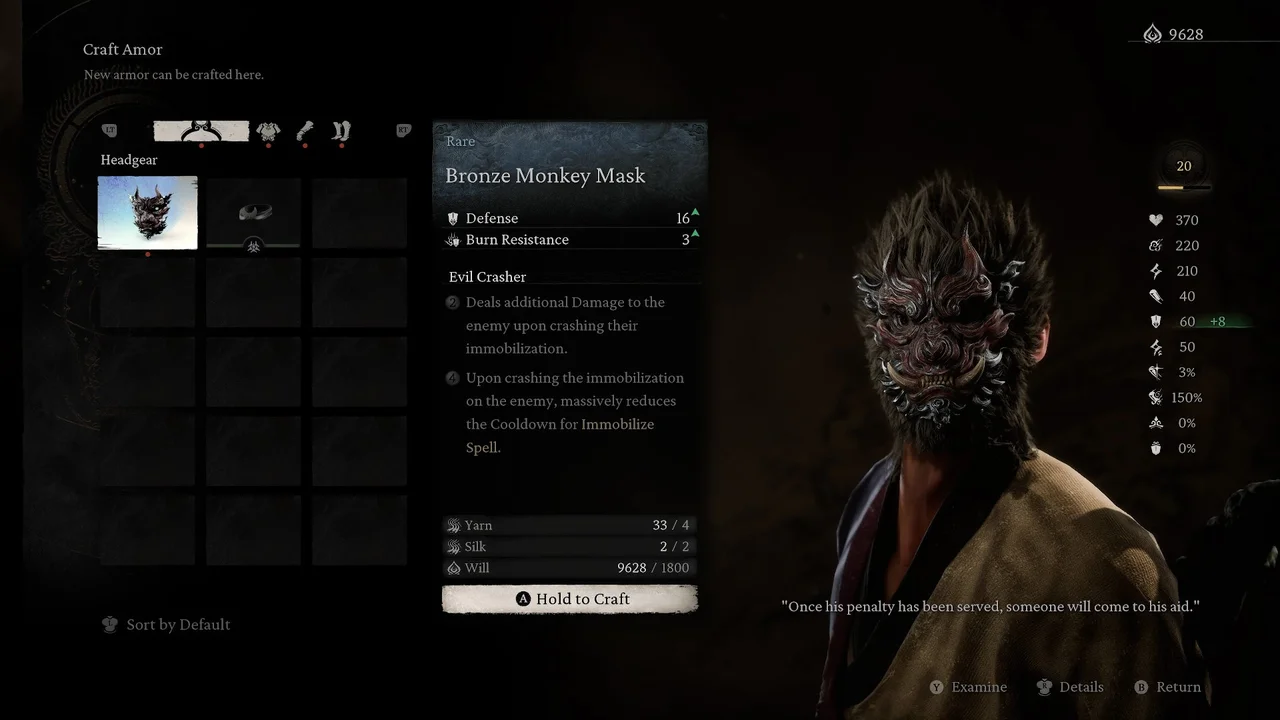This screenshot has height=720, width=1280.
Task: Open the arm guards category icon
Action: pos(305,131)
